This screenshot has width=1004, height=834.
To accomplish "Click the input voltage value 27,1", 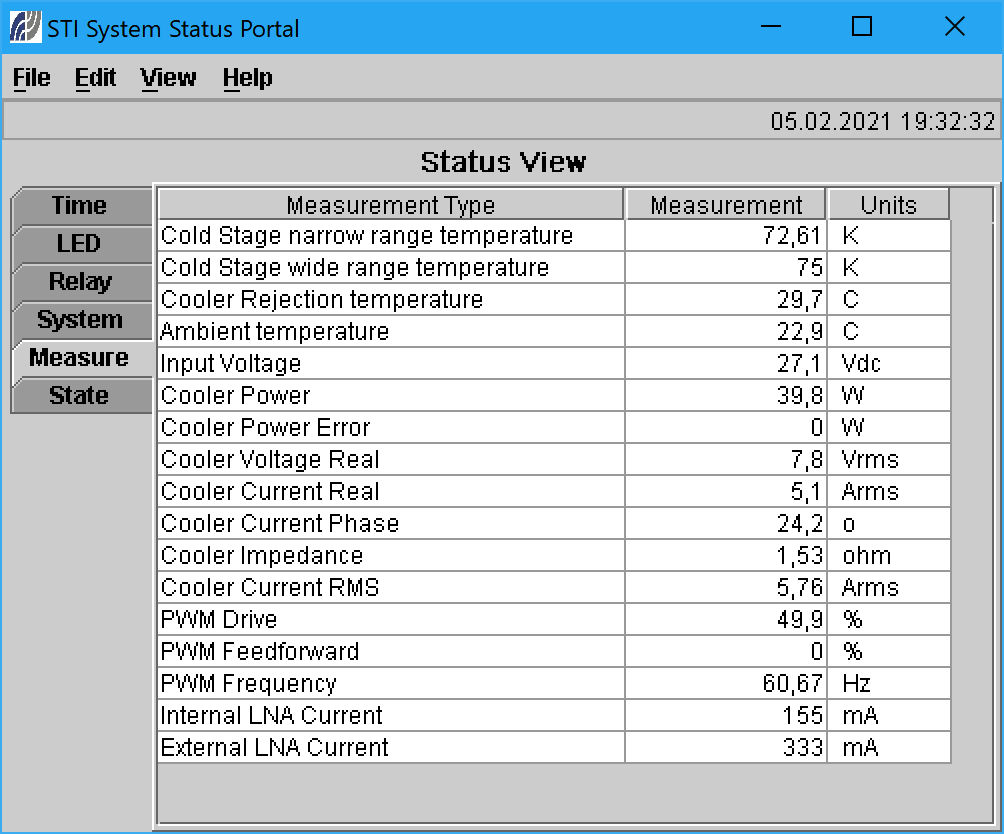I will [x=800, y=364].
